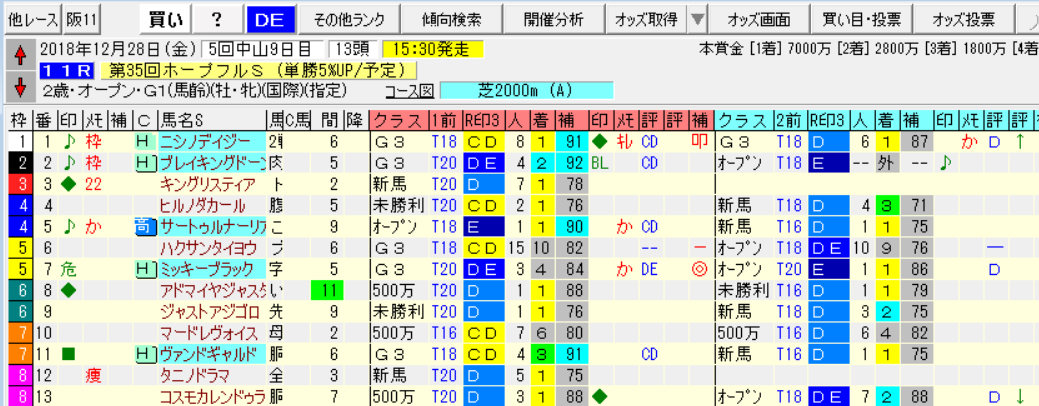Click diamond mark in キングリスティア row
Image resolution: width=1039 pixels, height=406 pixels.
tap(68, 183)
